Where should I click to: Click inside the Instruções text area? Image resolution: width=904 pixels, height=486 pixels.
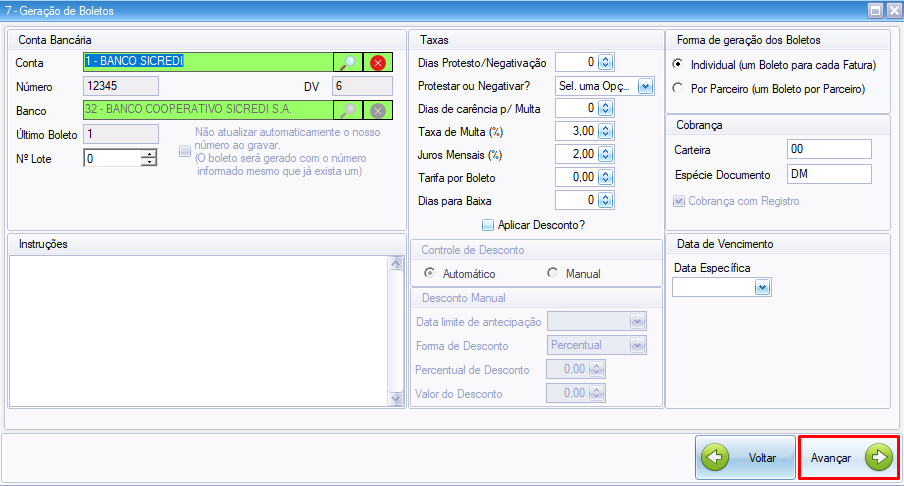click(x=198, y=330)
